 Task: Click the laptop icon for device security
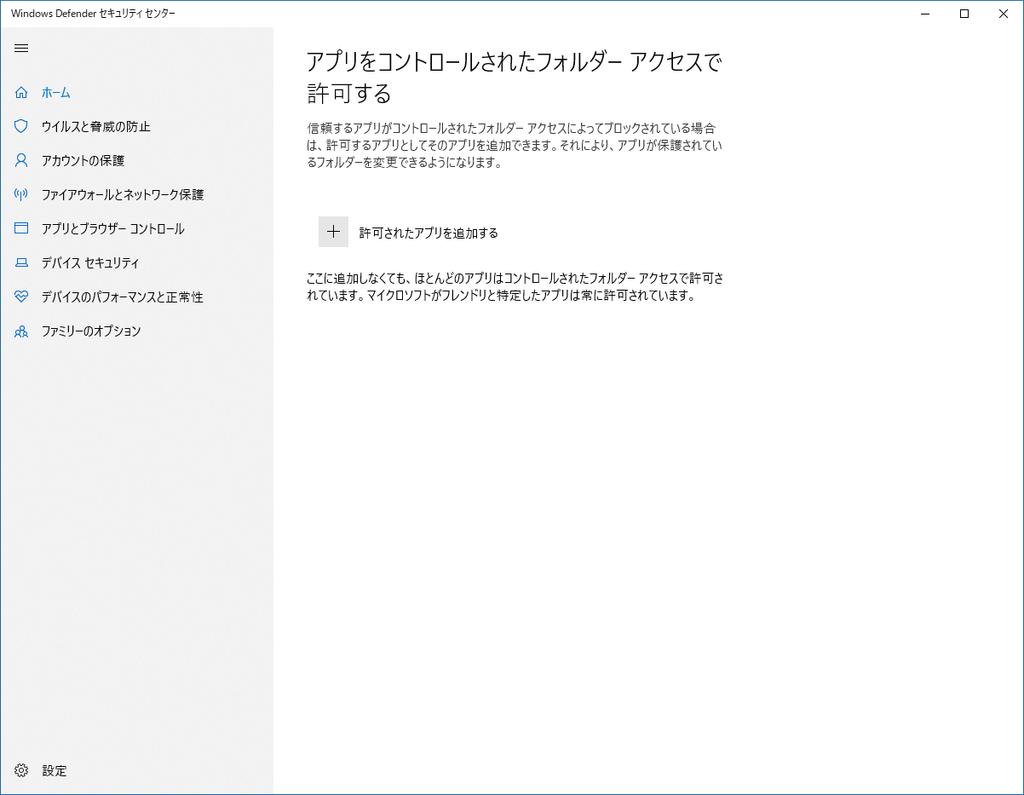pyautogui.click(x=21, y=263)
